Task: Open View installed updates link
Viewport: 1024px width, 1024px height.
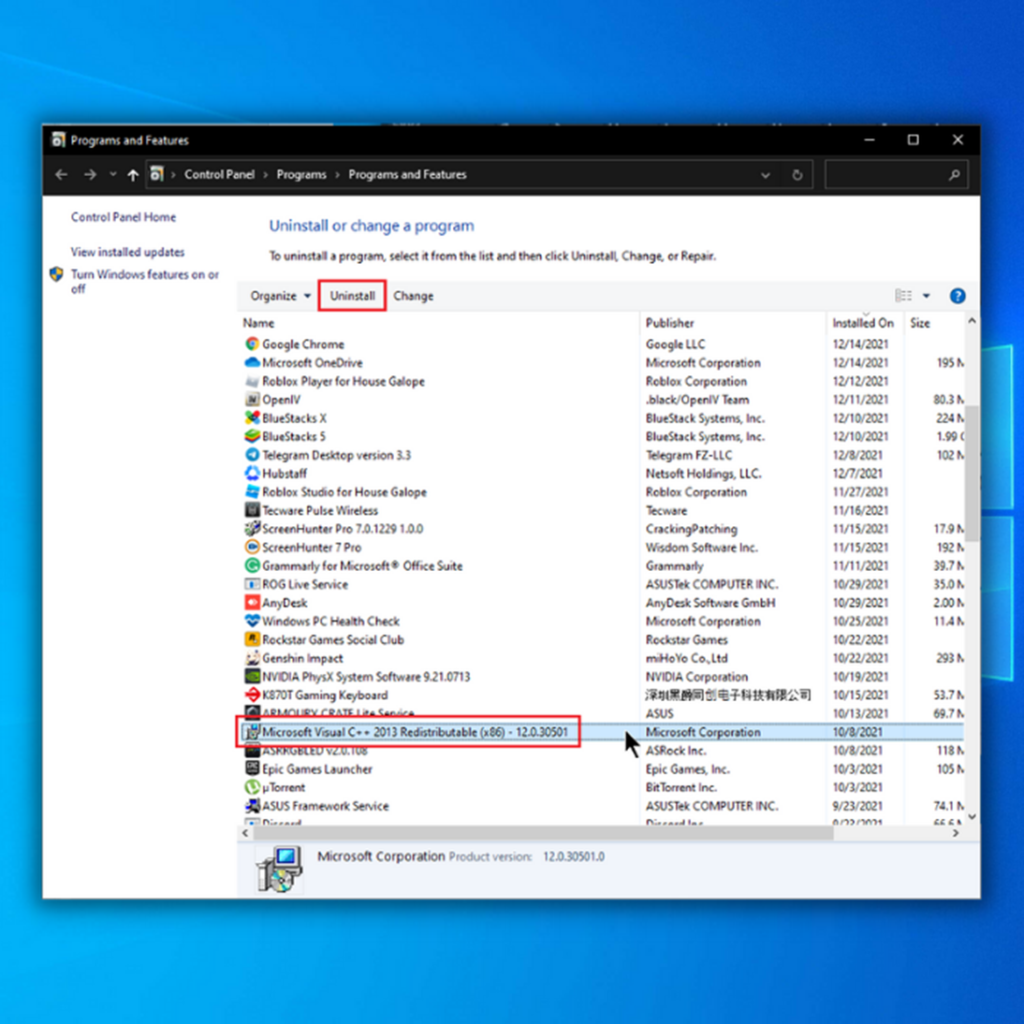Action: coord(127,252)
